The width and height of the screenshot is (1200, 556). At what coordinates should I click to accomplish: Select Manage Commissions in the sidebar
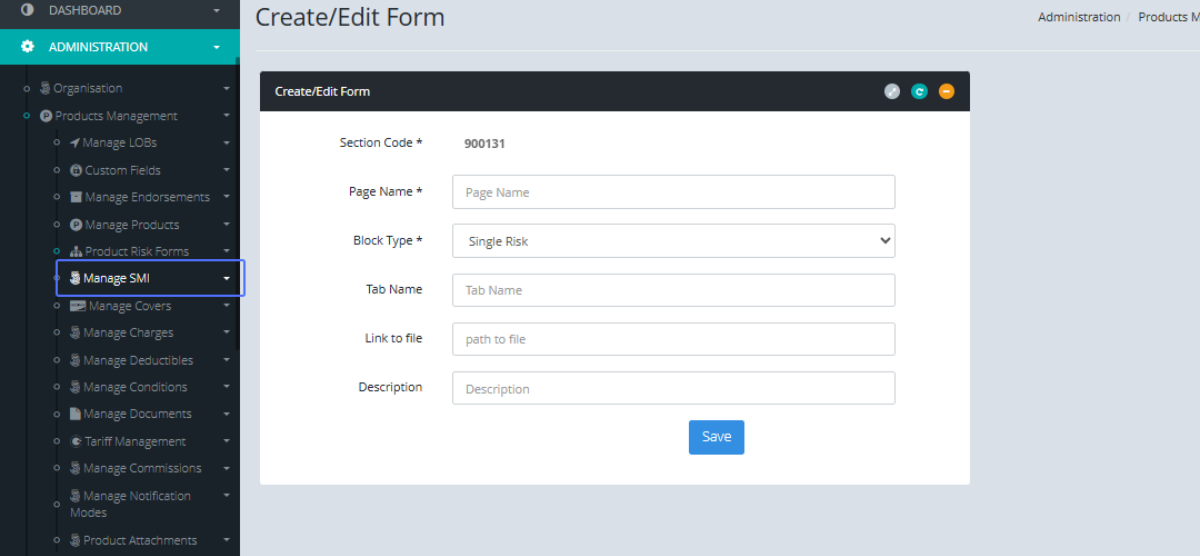tap(142, 468)
